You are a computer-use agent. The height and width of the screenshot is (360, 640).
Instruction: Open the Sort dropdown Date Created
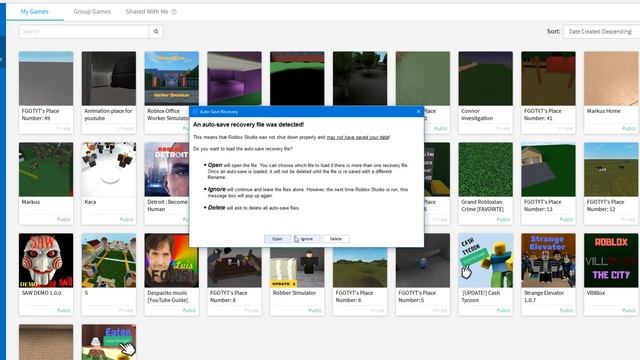tap(601, 31)
